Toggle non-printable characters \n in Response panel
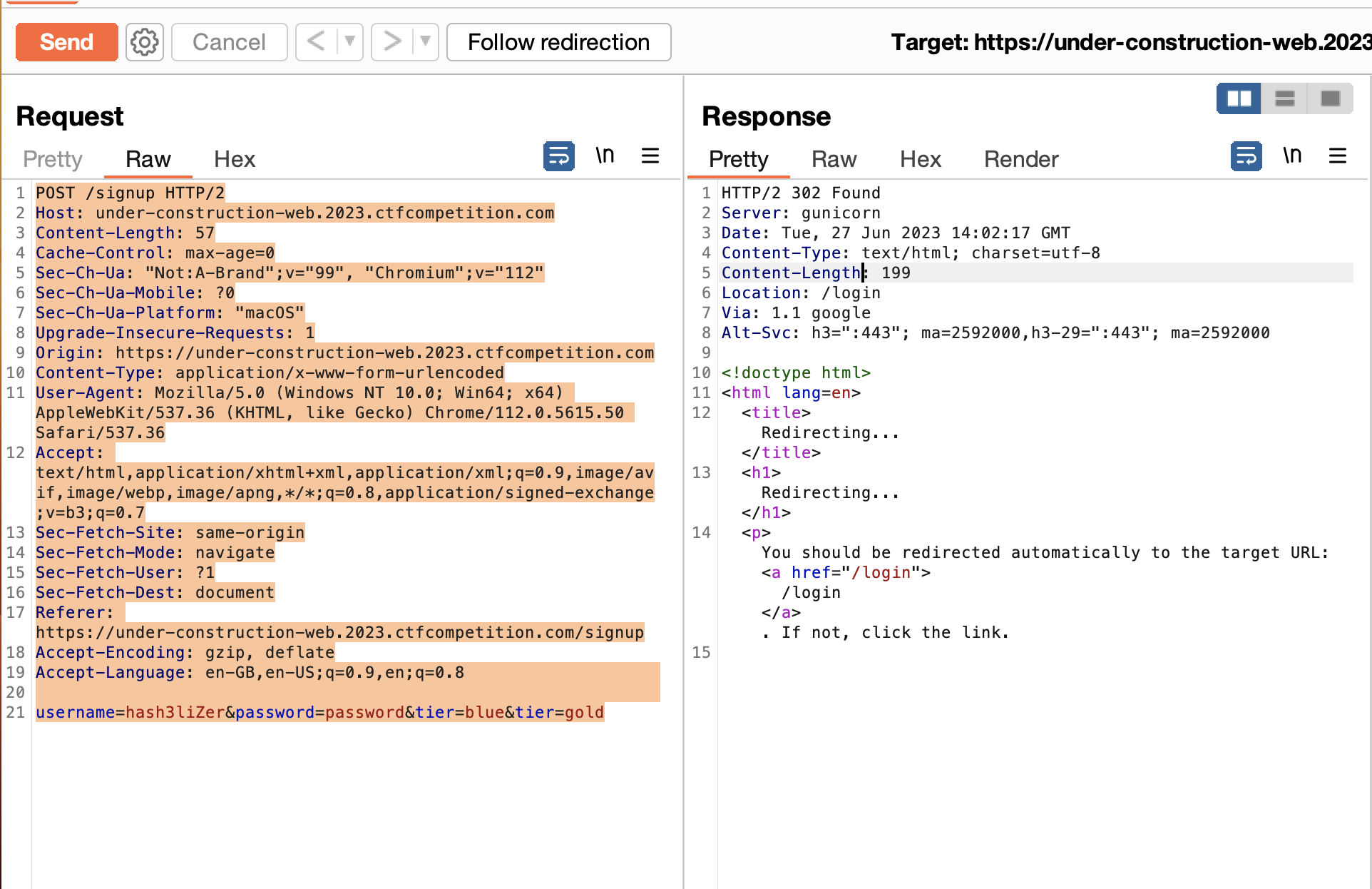Image resolution: width=1372 pixels, height=889 pixels. point(1292,156)
